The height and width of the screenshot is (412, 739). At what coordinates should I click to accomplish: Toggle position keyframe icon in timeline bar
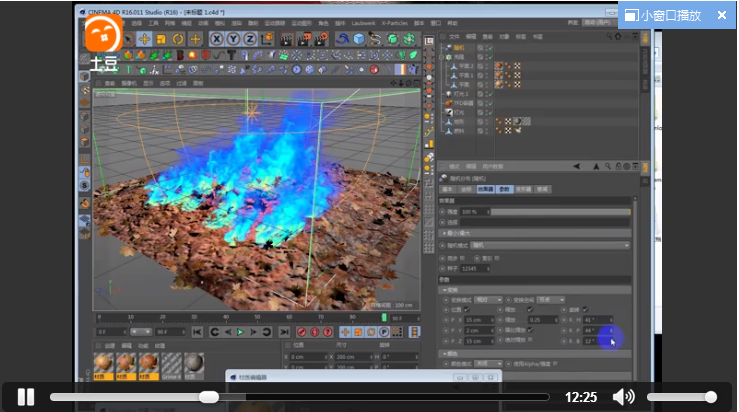pyautogui.click(x=345, y=332)
